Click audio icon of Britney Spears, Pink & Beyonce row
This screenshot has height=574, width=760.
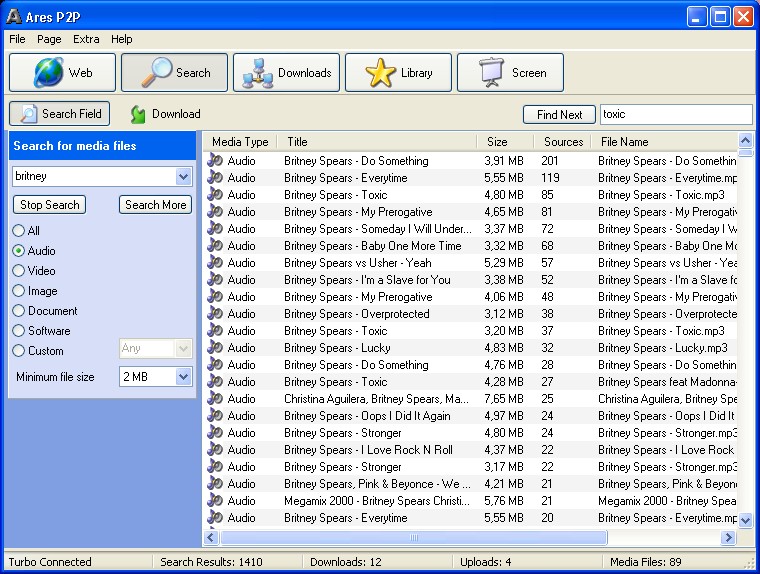(215, 483)
